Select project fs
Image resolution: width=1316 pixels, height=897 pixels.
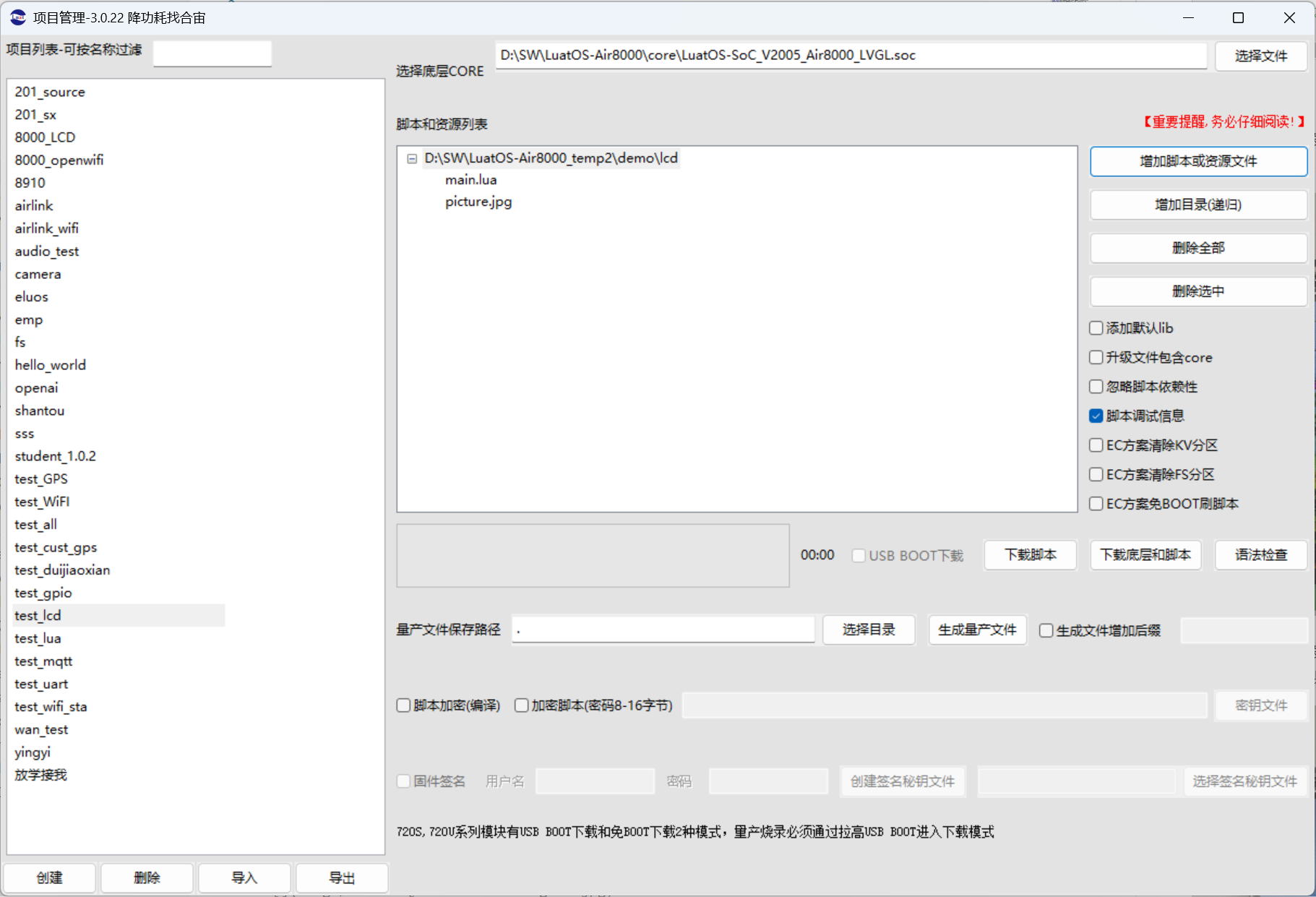coord(20,343)
